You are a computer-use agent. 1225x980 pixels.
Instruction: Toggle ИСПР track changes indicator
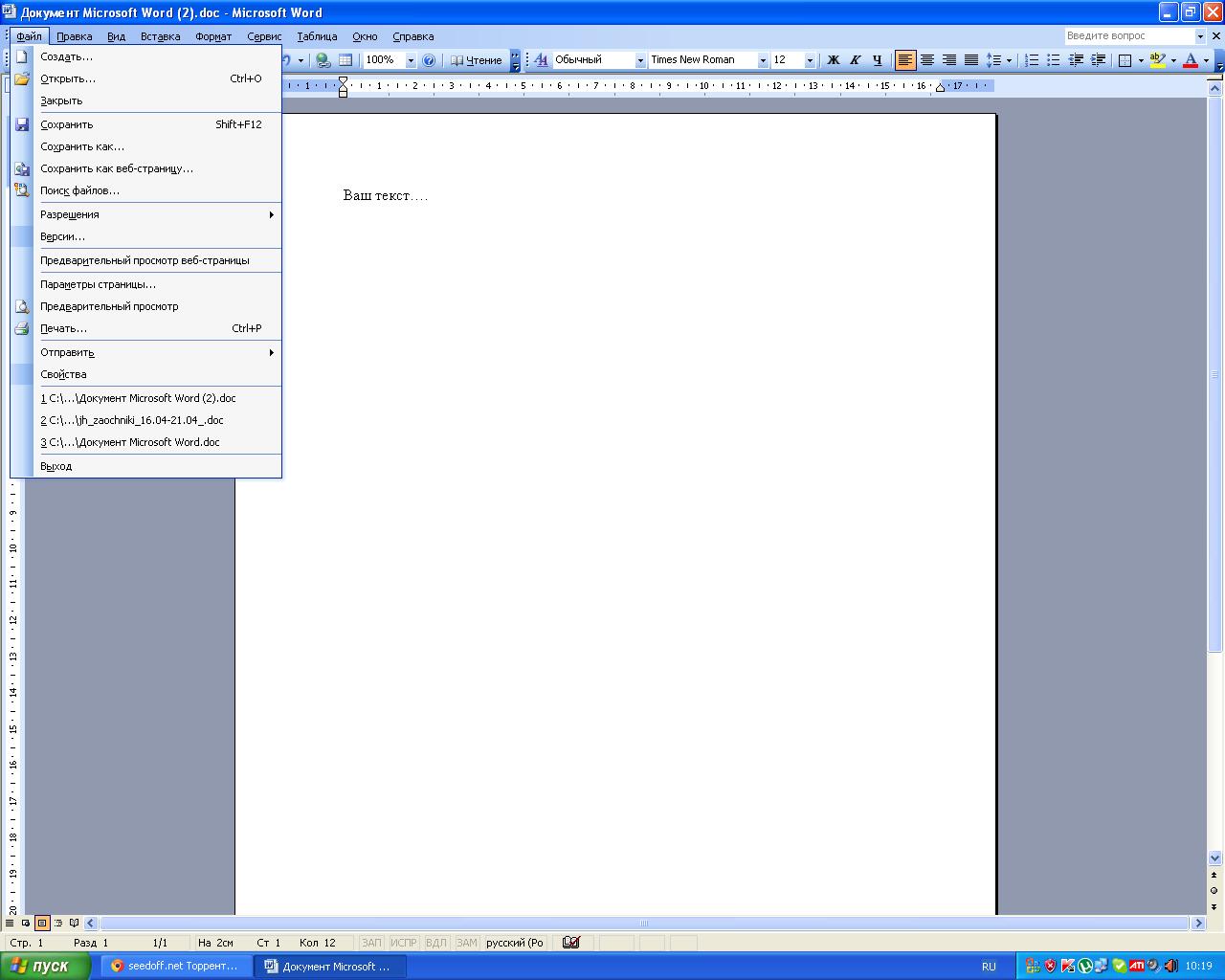(x=404, y=943)
